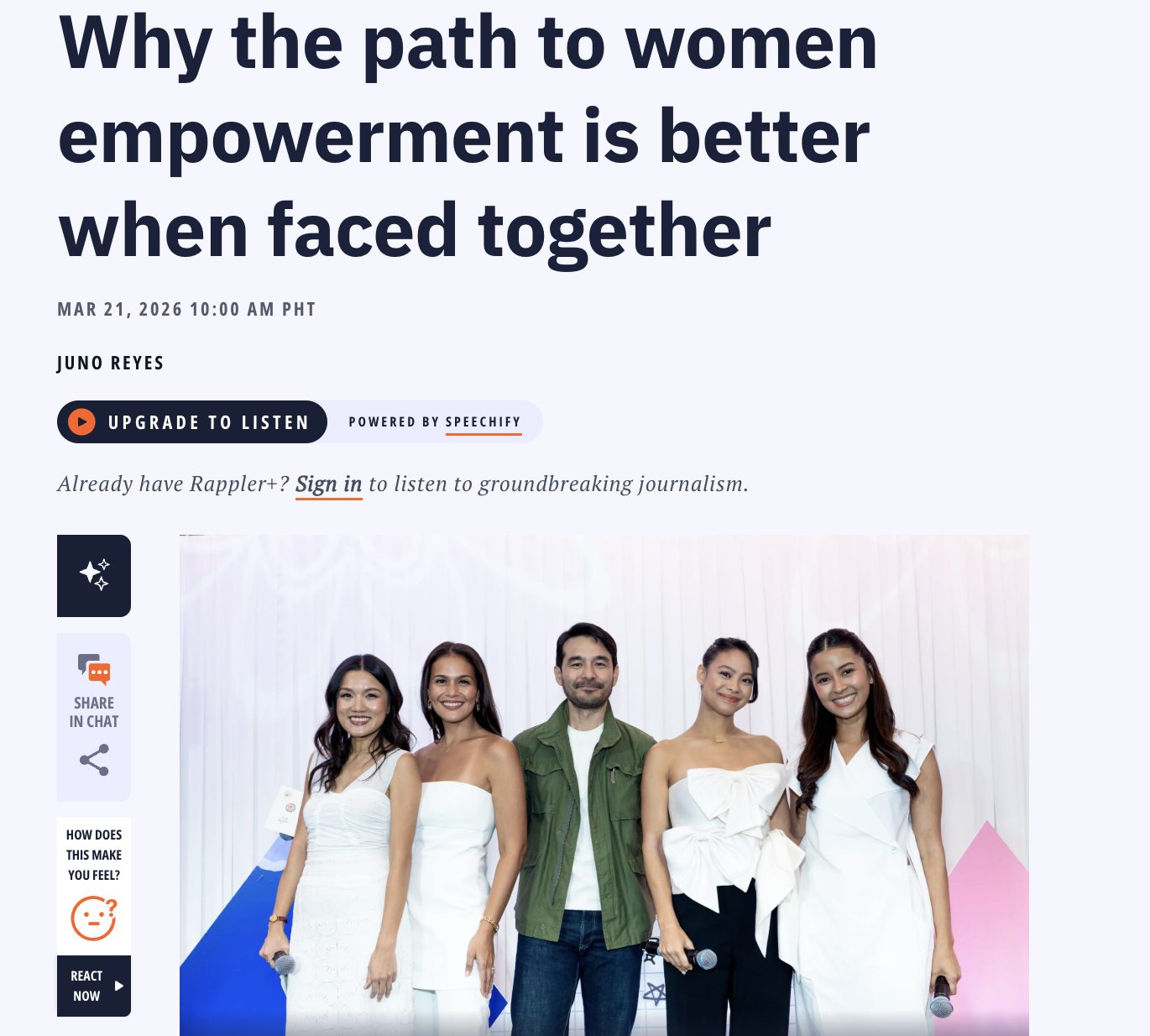The width and height of the screenshot is (1150, 1036).
Task: Click the sparkle AI summary icon
Action: [94, 575]
